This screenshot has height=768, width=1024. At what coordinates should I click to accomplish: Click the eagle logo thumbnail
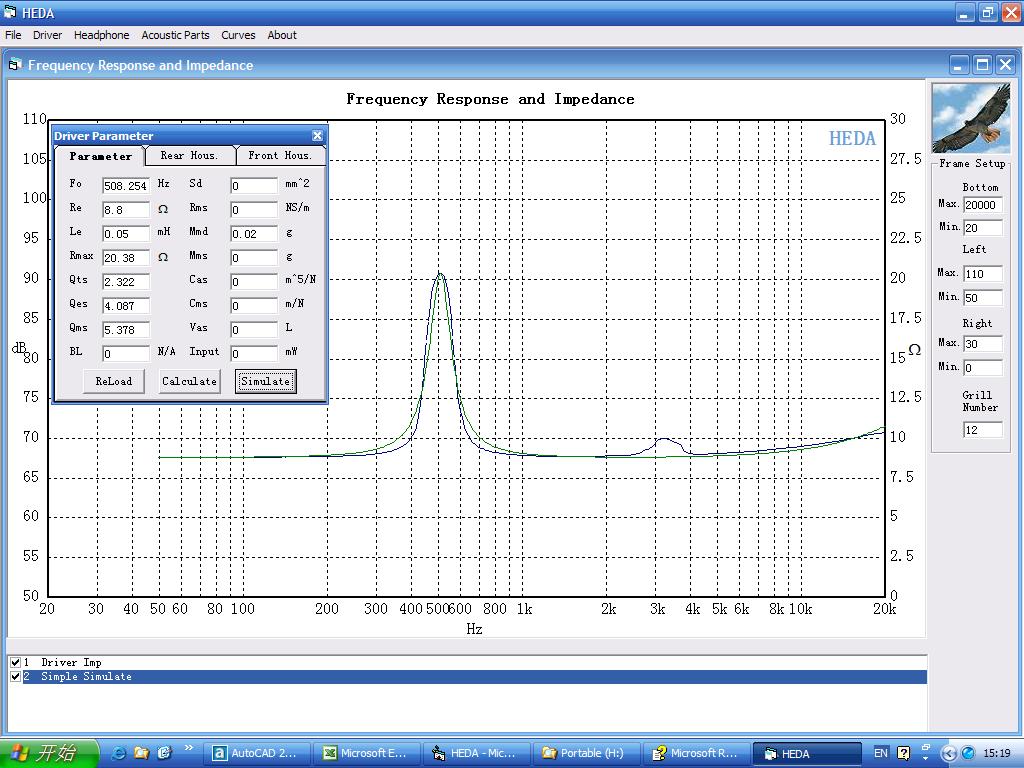coord(970,117)
